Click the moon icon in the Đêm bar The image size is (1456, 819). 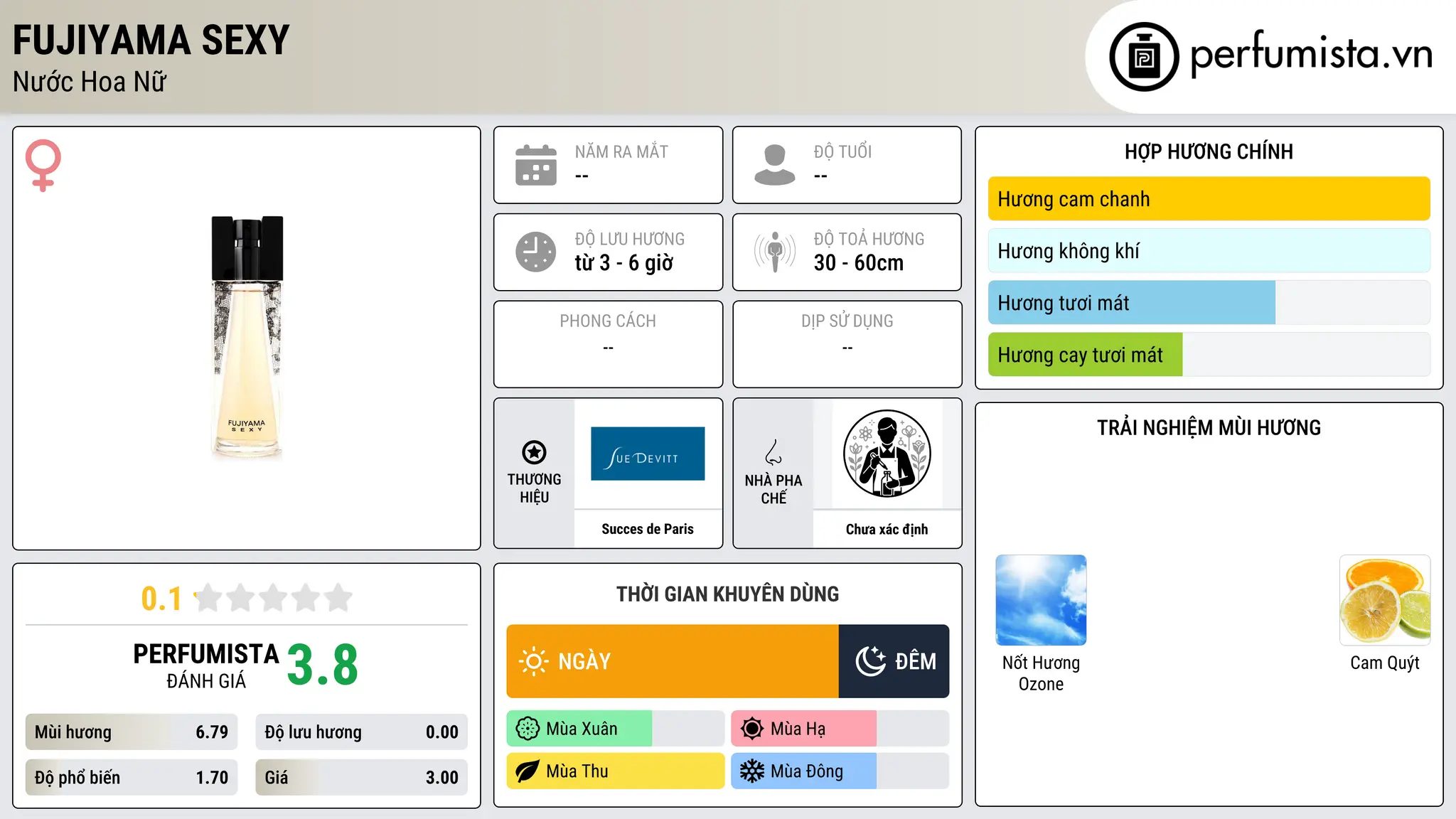(870, 661)
